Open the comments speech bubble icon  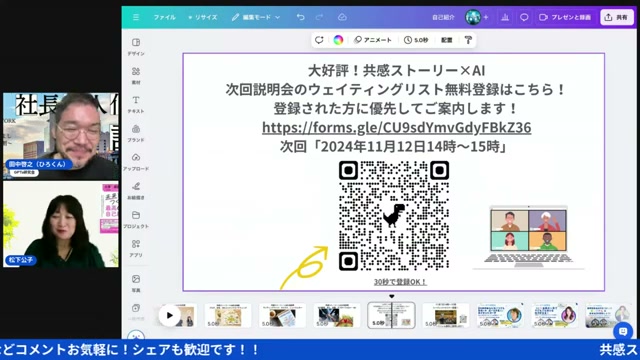pos(524,17)
